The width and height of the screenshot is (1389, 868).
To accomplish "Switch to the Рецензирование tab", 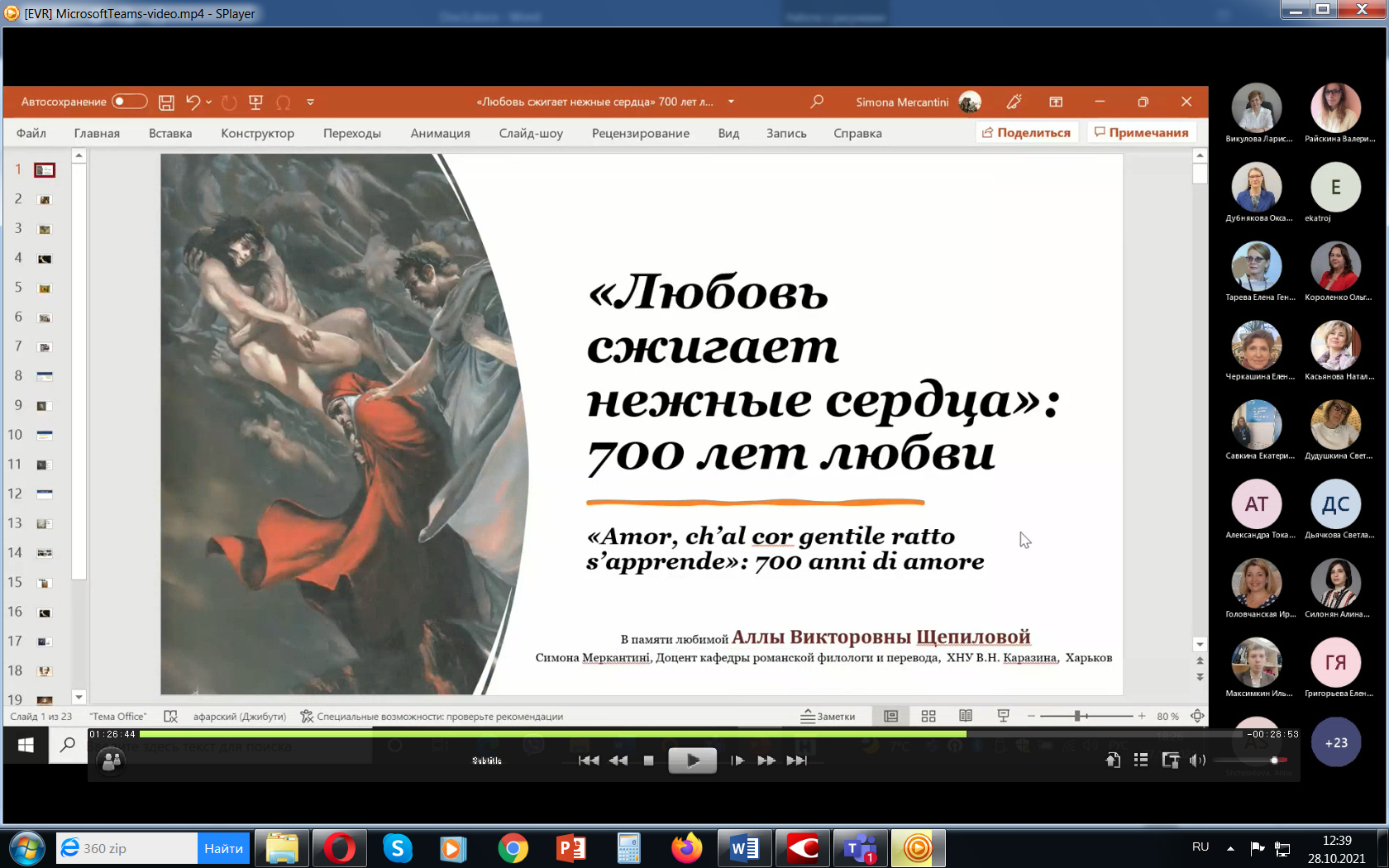I will [x=640, y=133].
